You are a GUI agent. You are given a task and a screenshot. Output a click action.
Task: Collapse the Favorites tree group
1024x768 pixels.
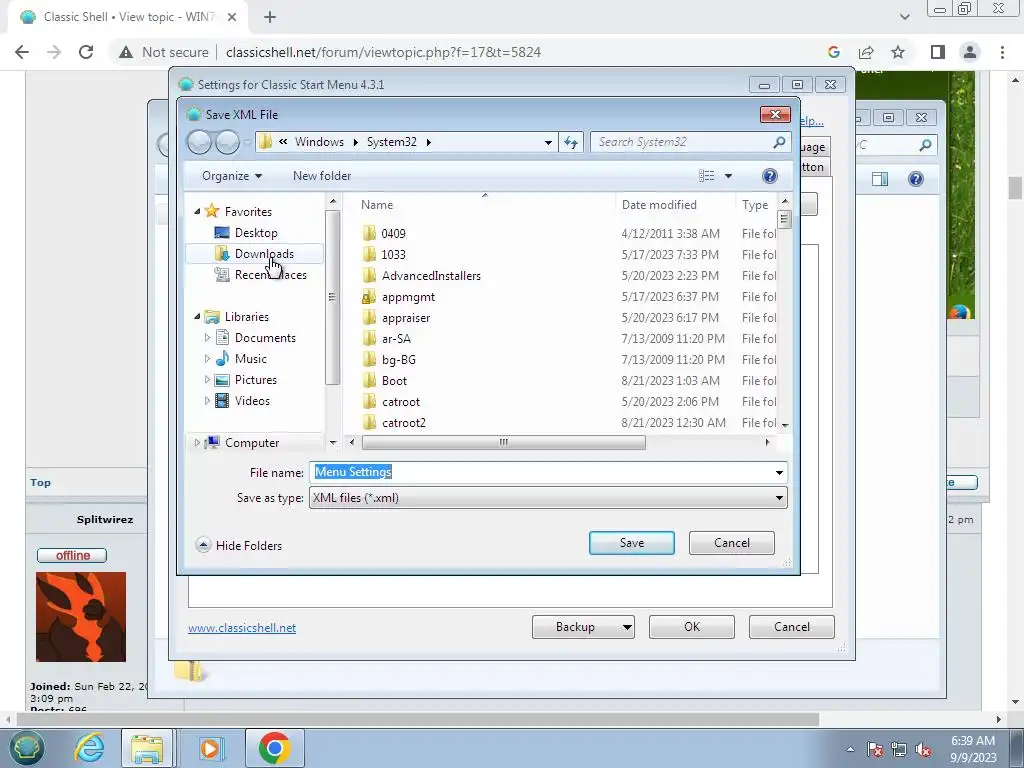[x=197, y=211]
